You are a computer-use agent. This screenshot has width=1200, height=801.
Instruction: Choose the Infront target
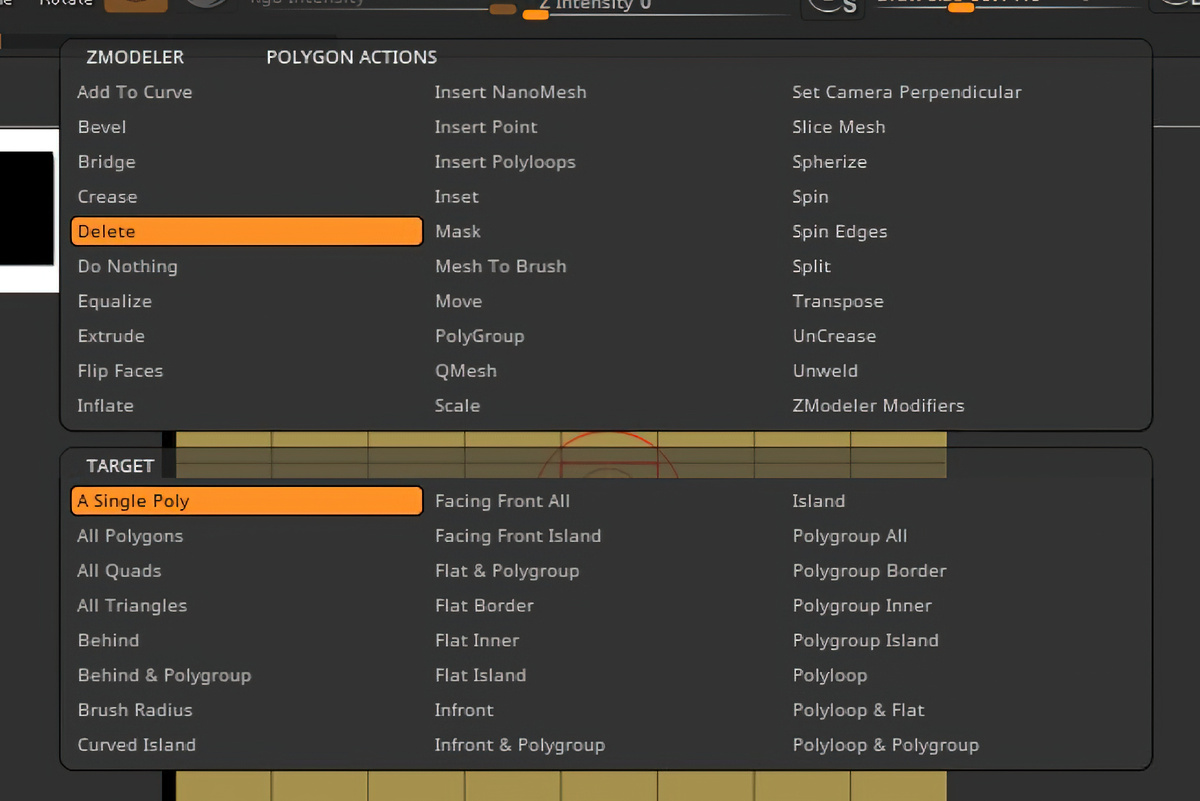point(464,710)
